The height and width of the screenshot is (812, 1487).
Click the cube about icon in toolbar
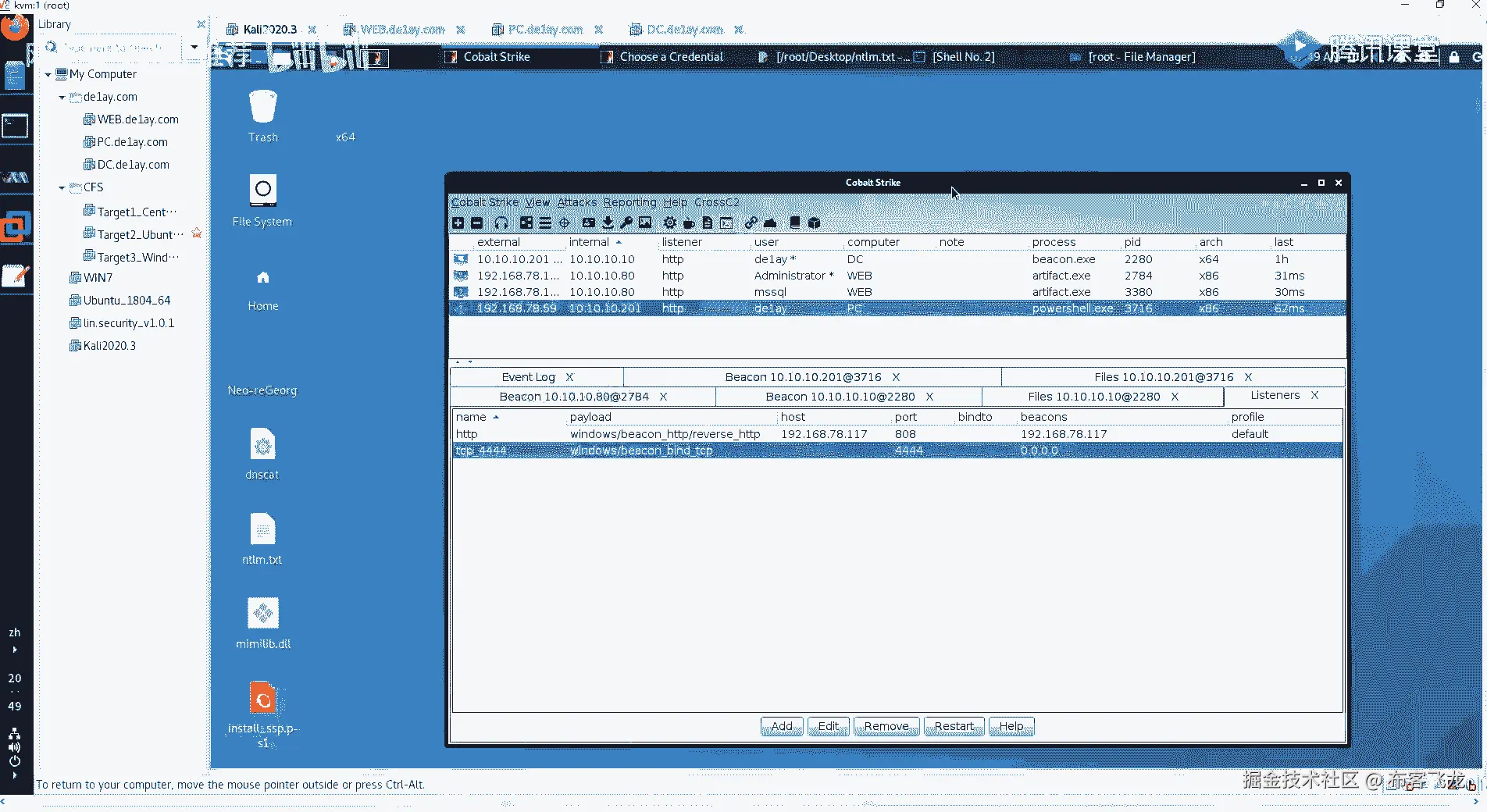815,223
